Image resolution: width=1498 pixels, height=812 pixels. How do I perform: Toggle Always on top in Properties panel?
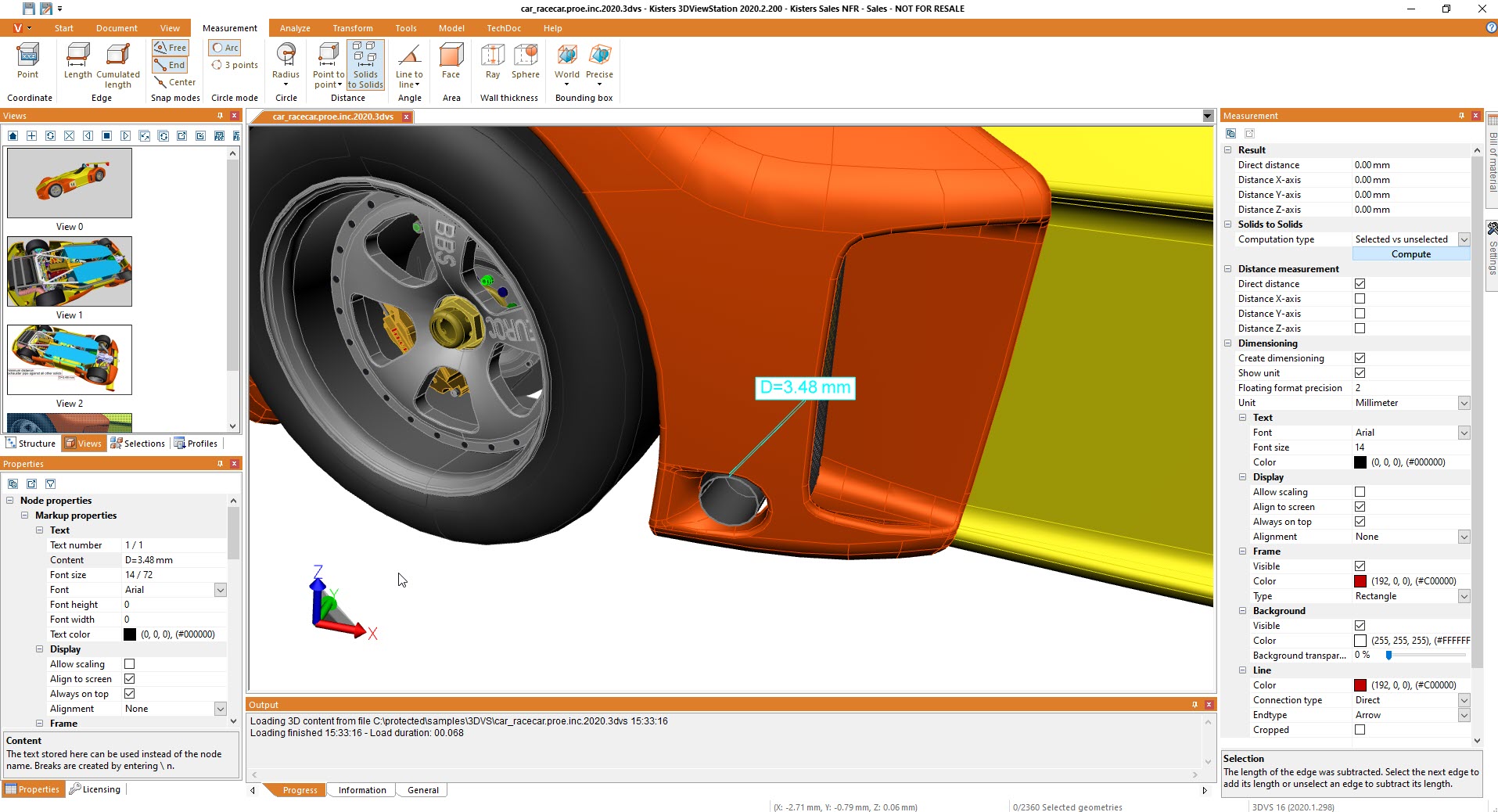click(130, 694)
